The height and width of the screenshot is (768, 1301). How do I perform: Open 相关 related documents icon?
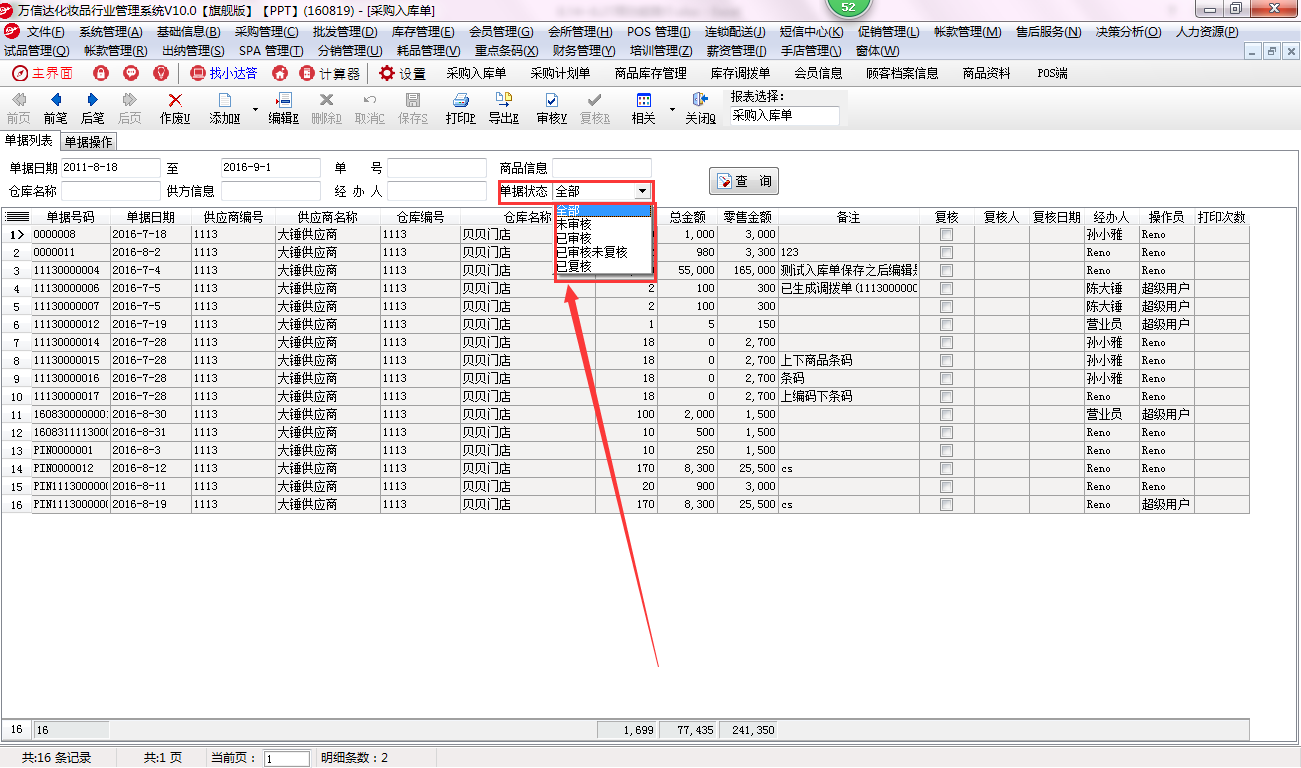pyautogui.click(x=644, y=108)
